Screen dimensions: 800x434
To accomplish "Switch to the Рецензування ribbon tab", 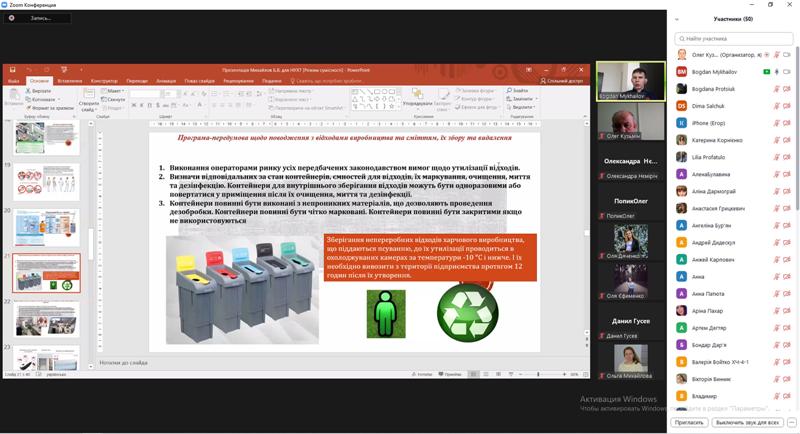I will pos(238,81).
